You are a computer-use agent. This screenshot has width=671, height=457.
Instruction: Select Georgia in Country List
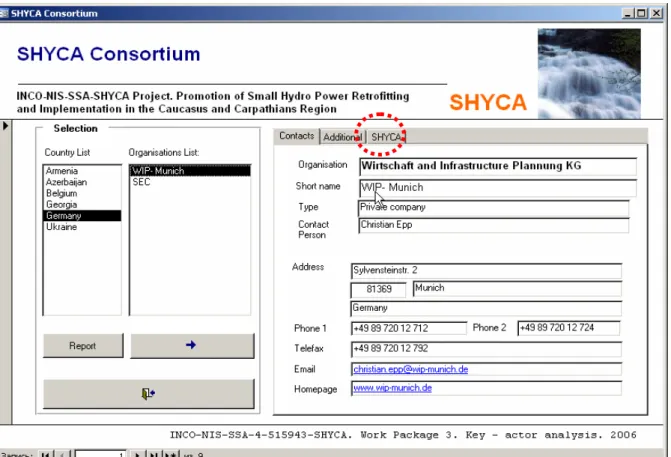(82, 205)
